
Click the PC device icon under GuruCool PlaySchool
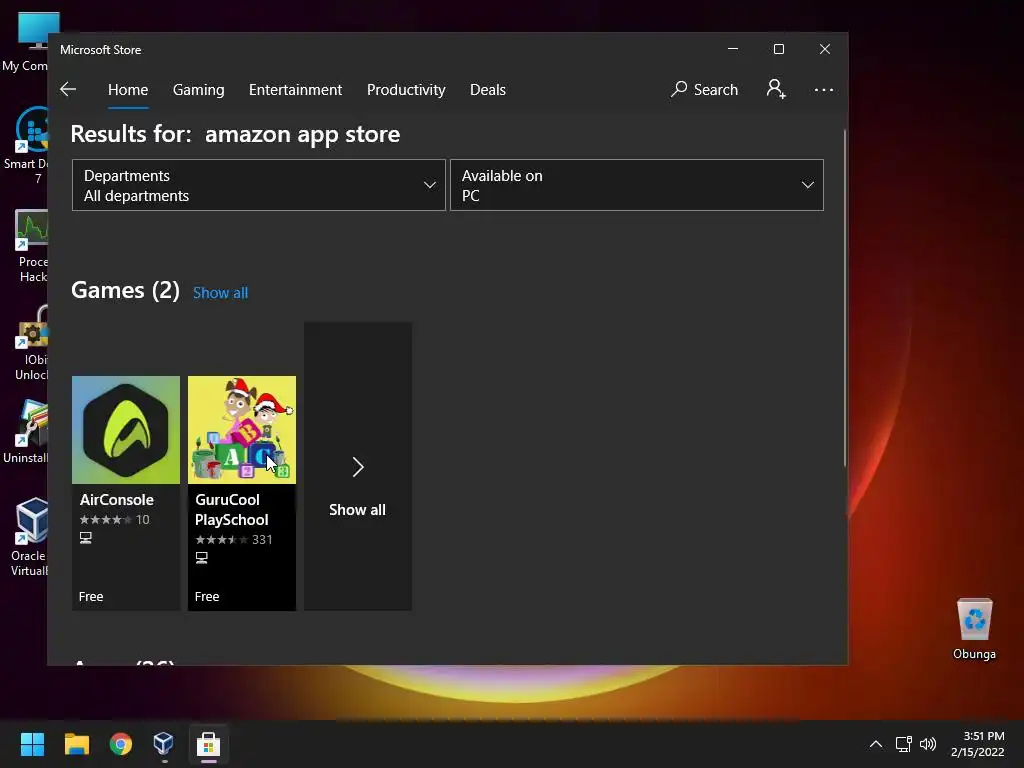[202, 558]
